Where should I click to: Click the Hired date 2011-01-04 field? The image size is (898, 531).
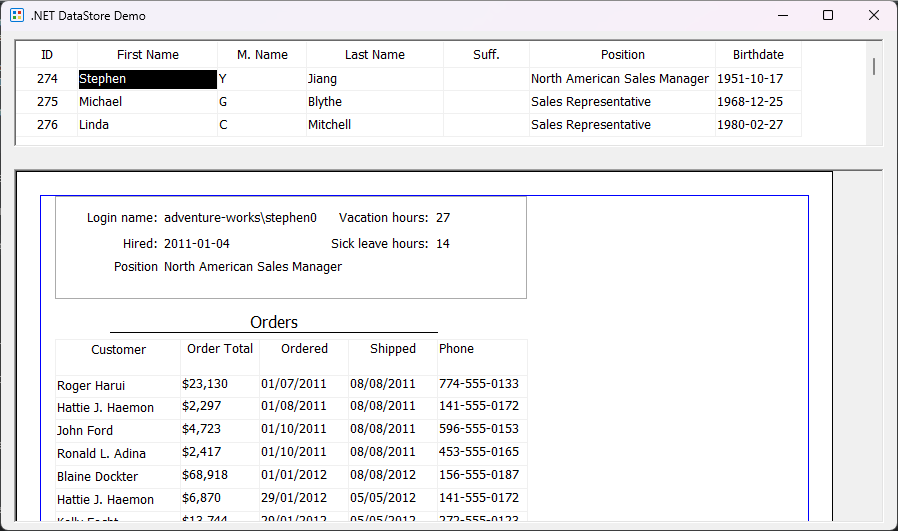pyautogui.click(x=197, y=244)
